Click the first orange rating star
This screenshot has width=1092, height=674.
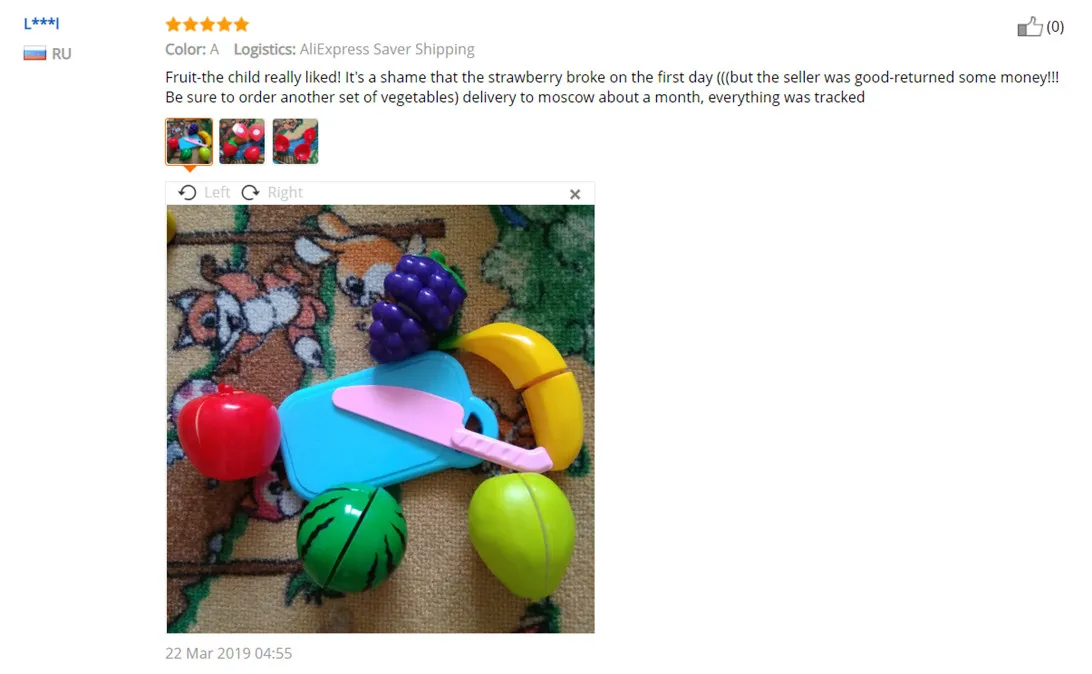173,24
